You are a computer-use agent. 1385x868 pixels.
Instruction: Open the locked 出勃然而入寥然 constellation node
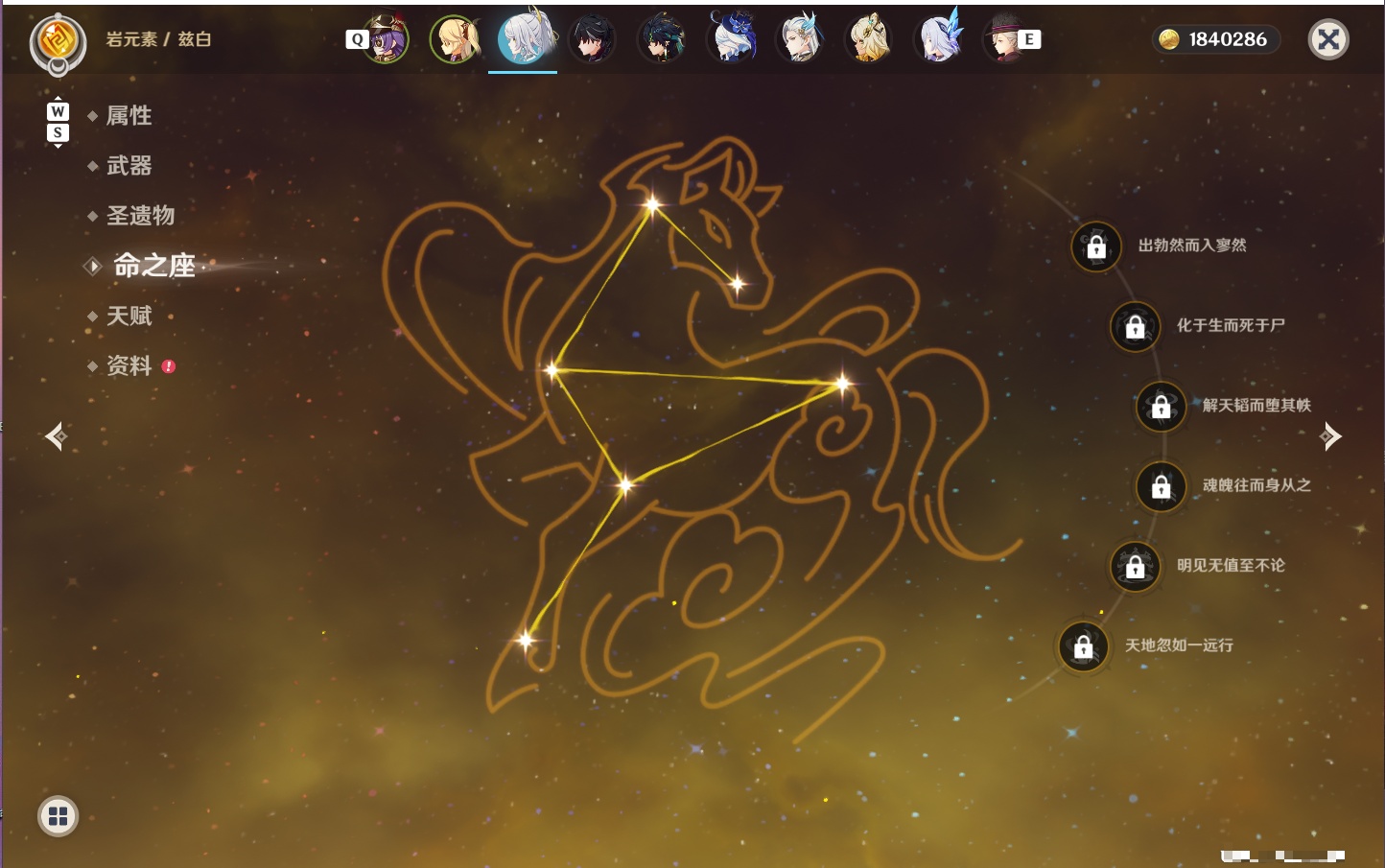pyautogui.click(x=1096, y=246)
